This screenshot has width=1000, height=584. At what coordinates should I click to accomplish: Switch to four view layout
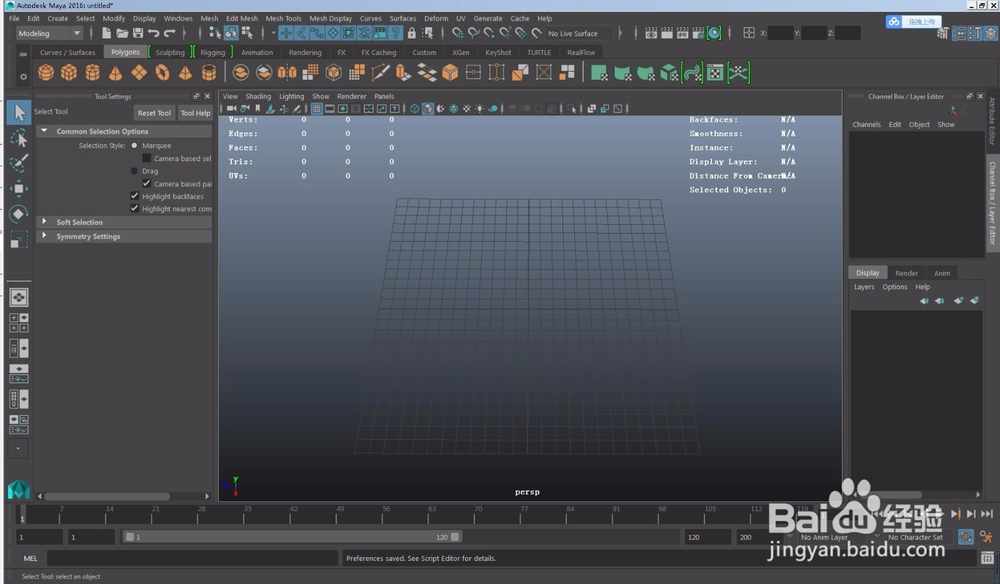18,323
